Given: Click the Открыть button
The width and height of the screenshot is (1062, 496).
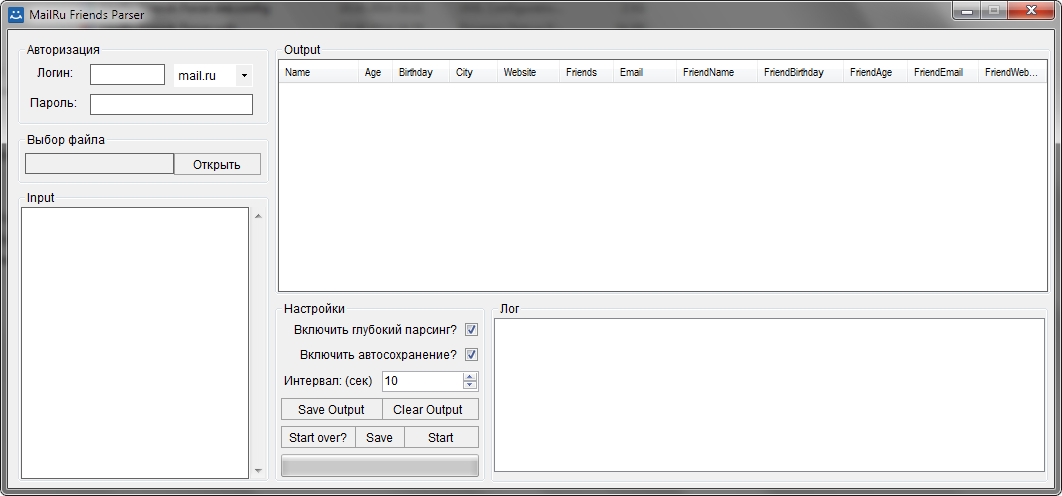Looking at the screenshot, I should (217, 165).
